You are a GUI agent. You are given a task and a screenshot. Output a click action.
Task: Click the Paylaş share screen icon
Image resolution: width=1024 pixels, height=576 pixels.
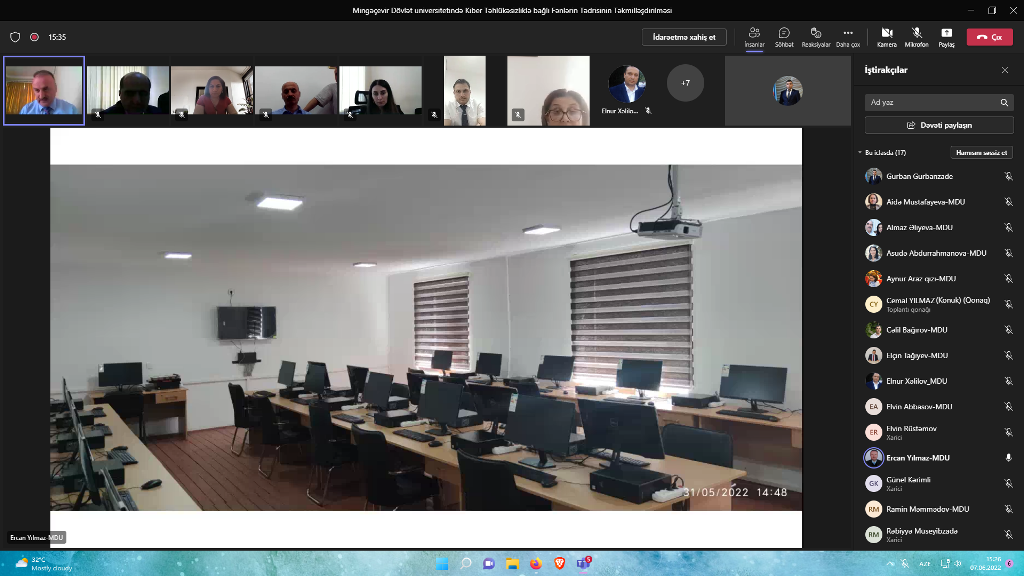tap(946, 33)
